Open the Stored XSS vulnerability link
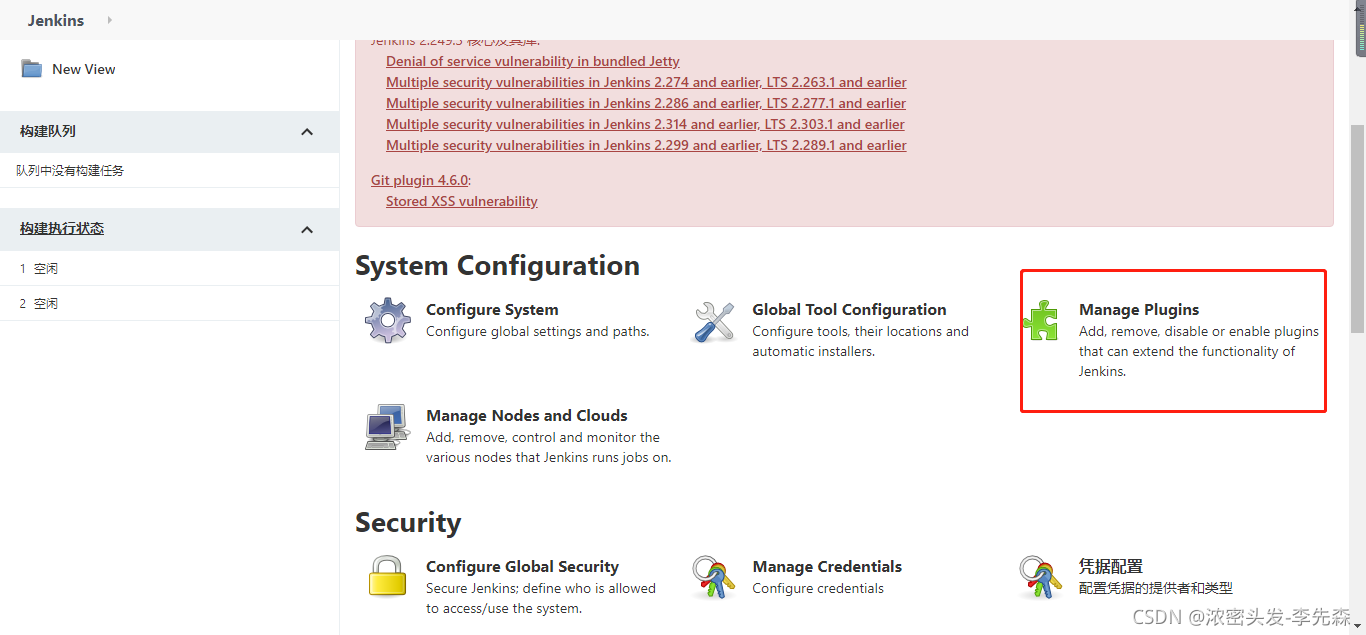Screen dimensions: 1366x635 [462, 201]
